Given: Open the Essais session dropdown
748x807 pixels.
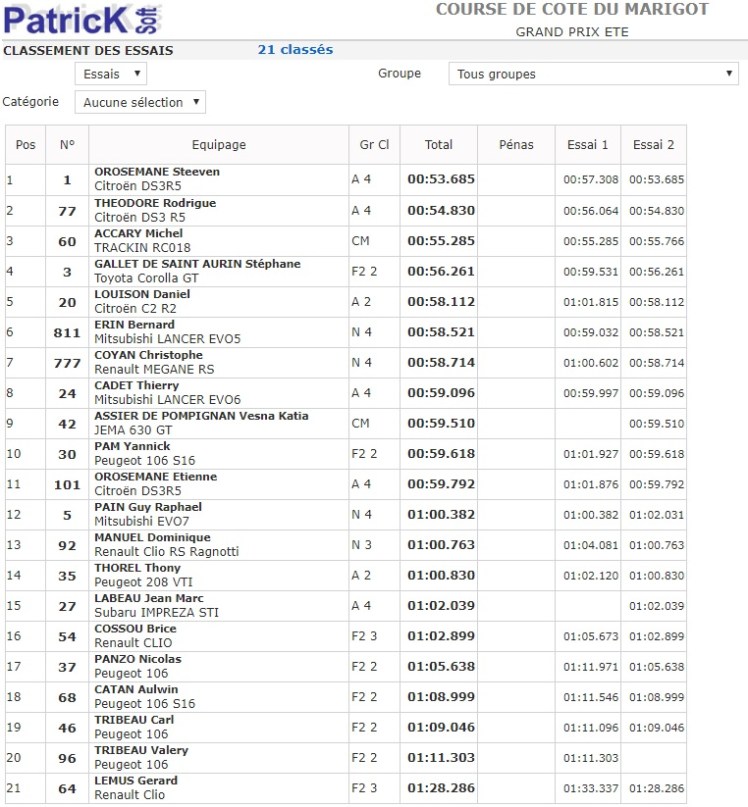Looking at the screenshot, I should (110, 74).
